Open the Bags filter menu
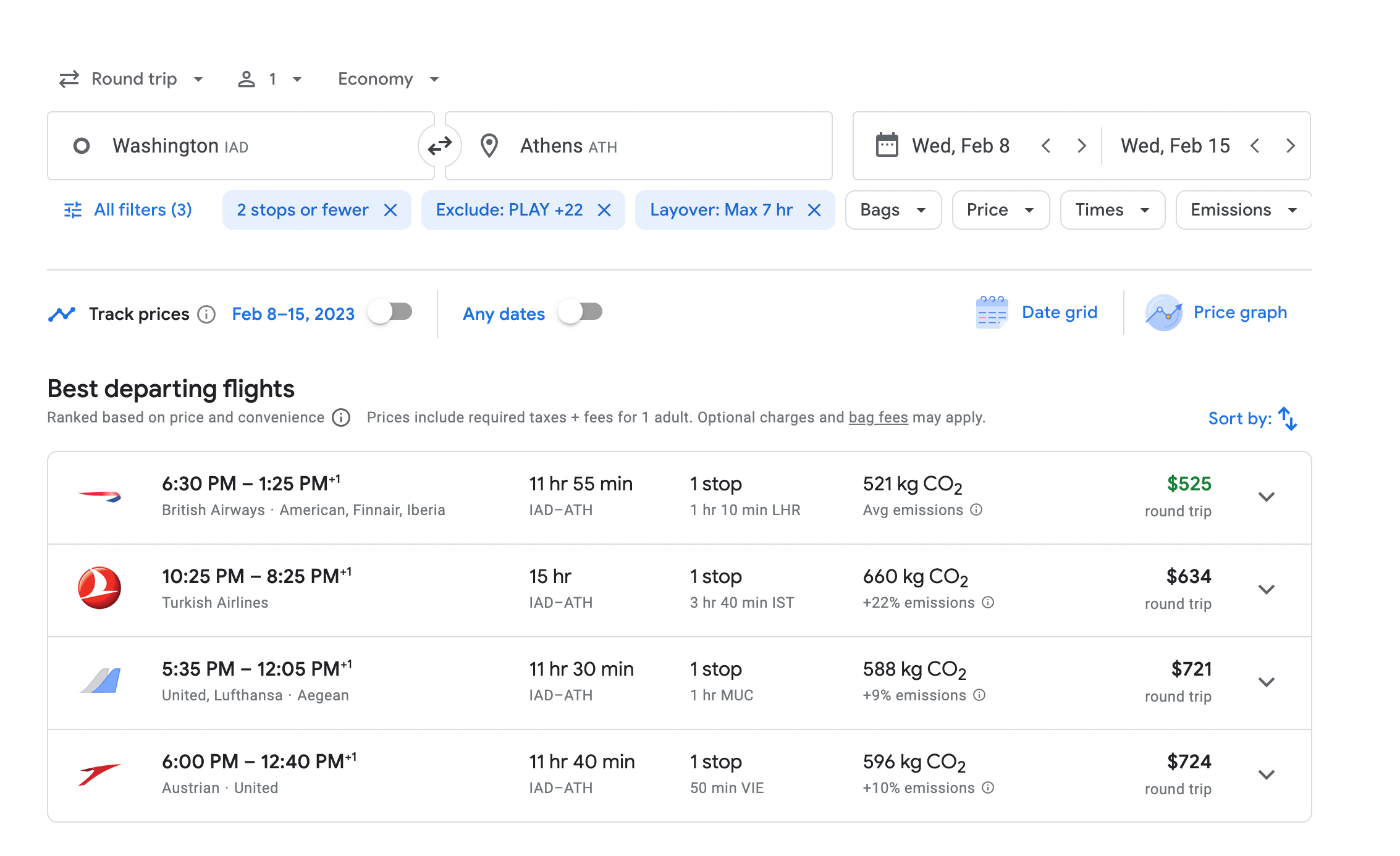Screen dimensions: 1400x856 (893, 210)
